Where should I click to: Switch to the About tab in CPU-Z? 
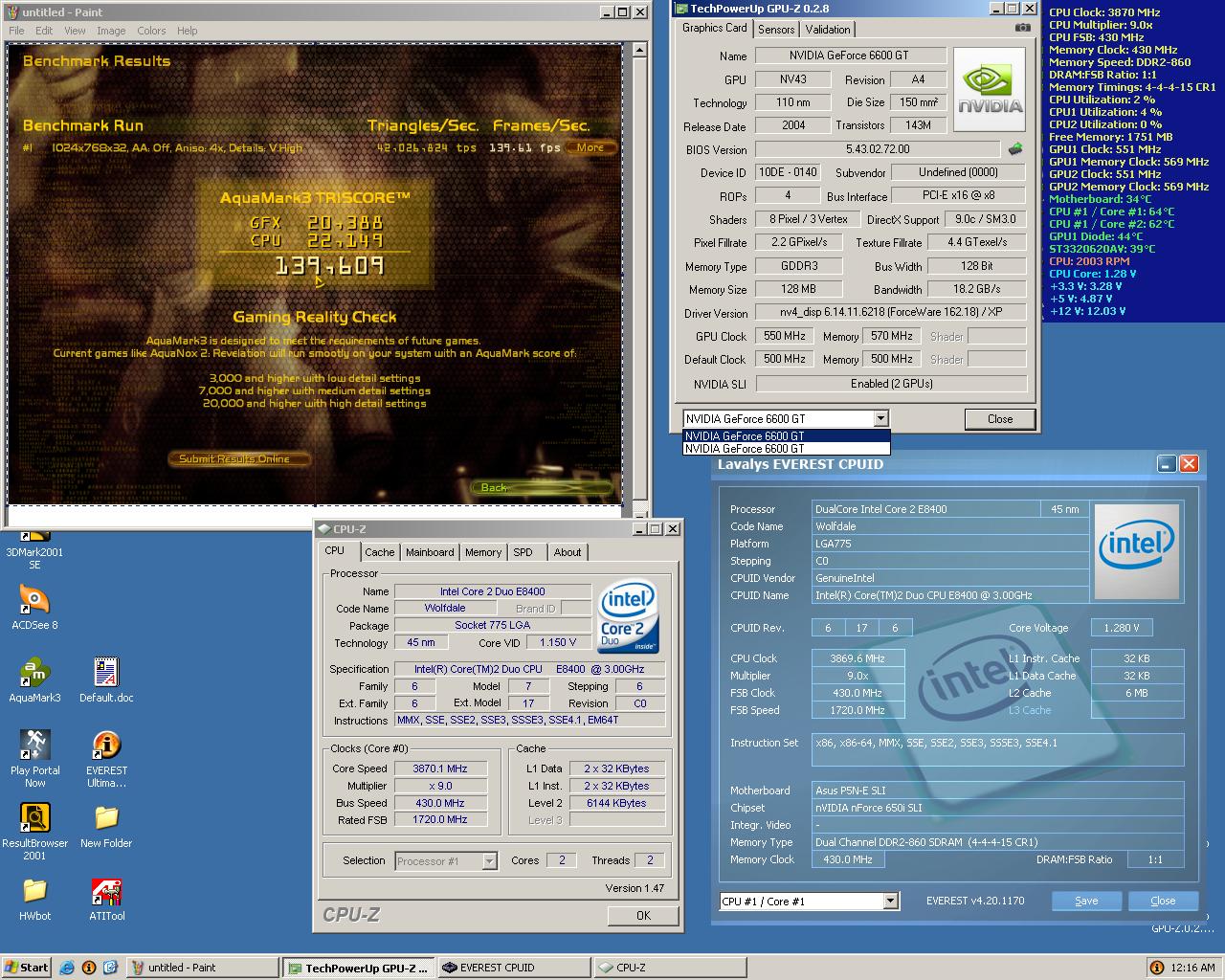click(568, 552)
